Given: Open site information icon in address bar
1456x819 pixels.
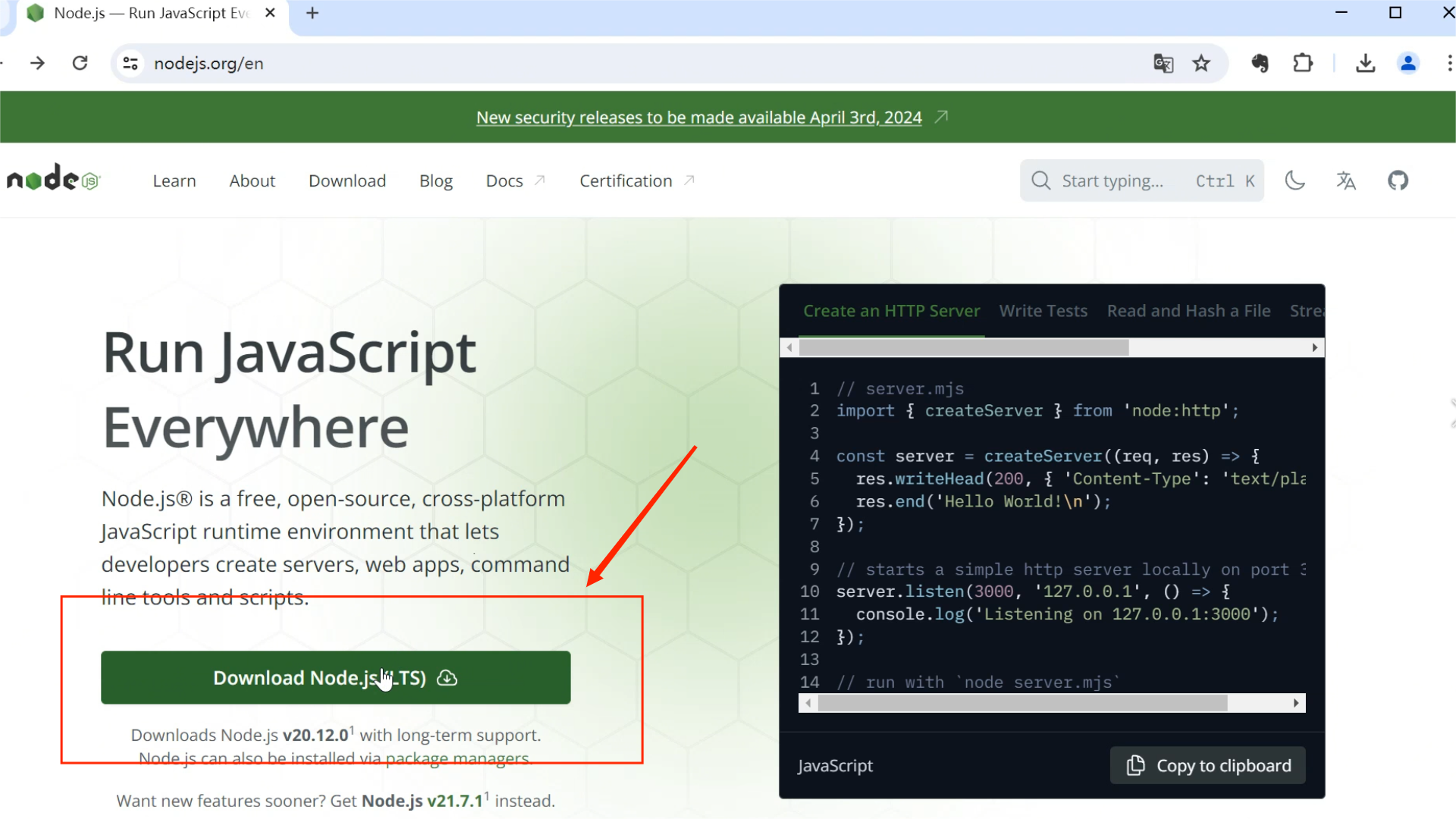Looking at the screenshot, I should click(x=130, y=63).
